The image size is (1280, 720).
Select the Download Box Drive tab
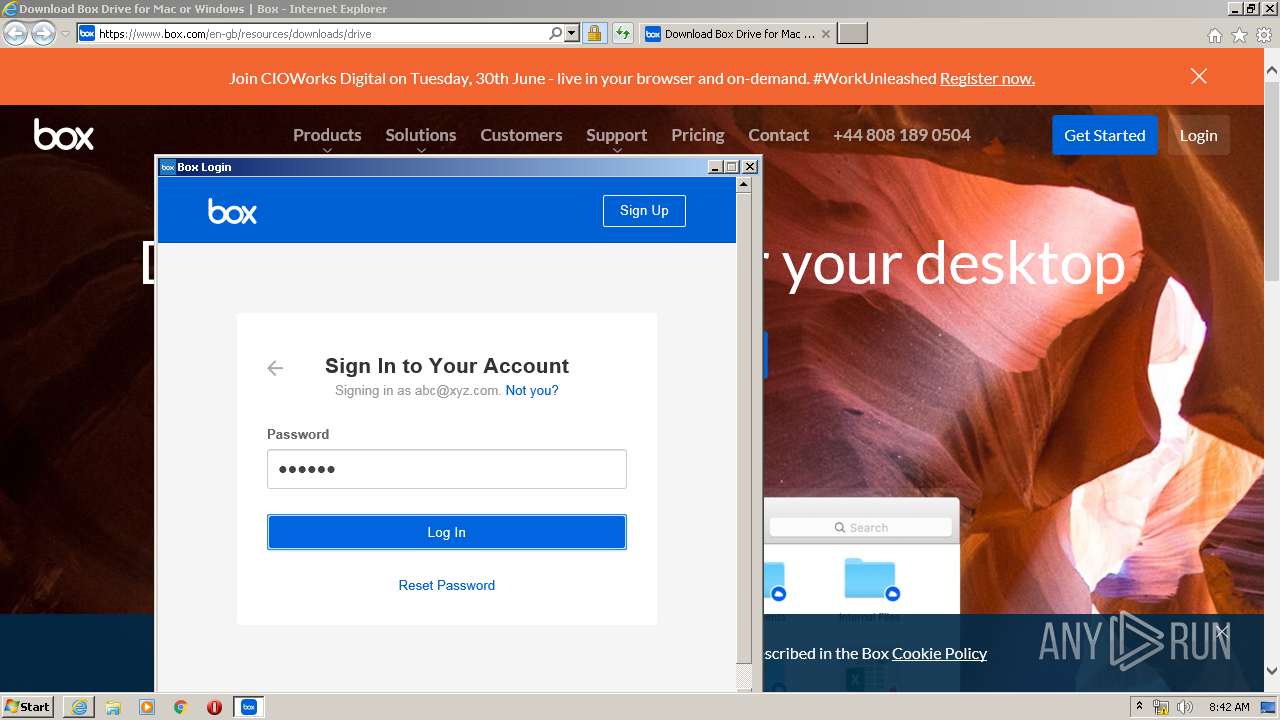[x=737, y=34]
